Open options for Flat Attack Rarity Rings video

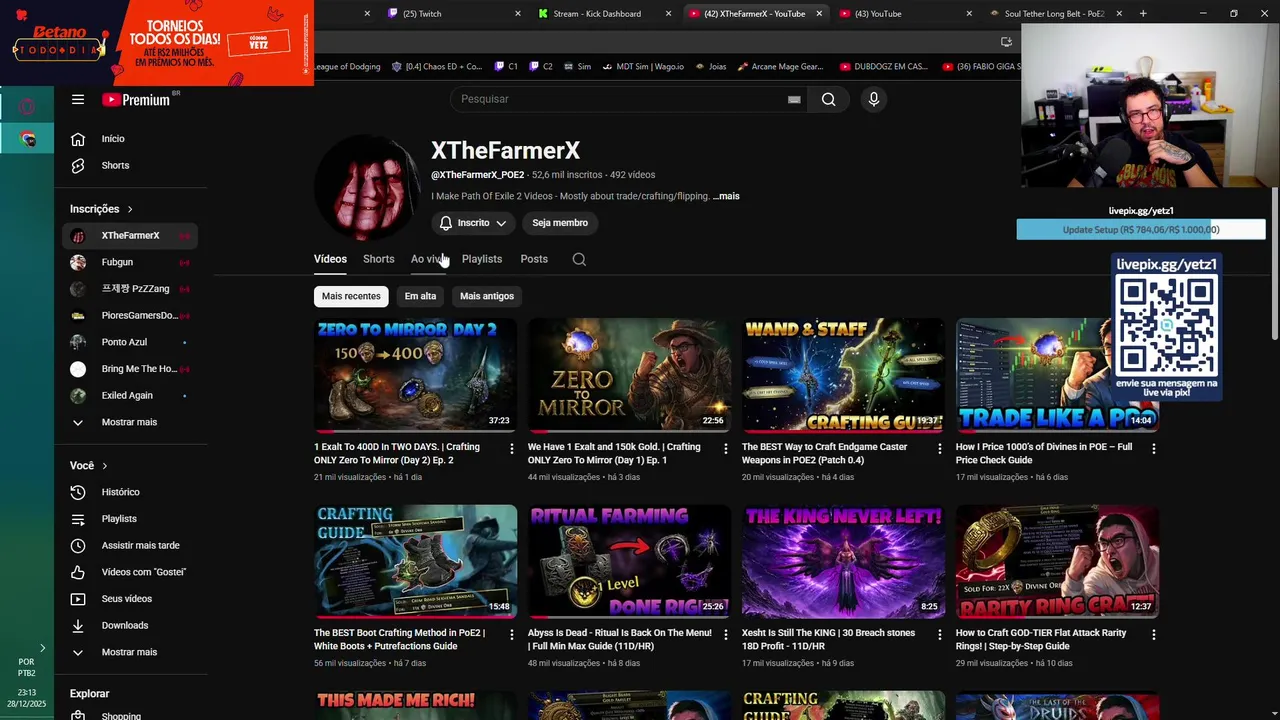pyautogui.click(x=1153, y=635)
